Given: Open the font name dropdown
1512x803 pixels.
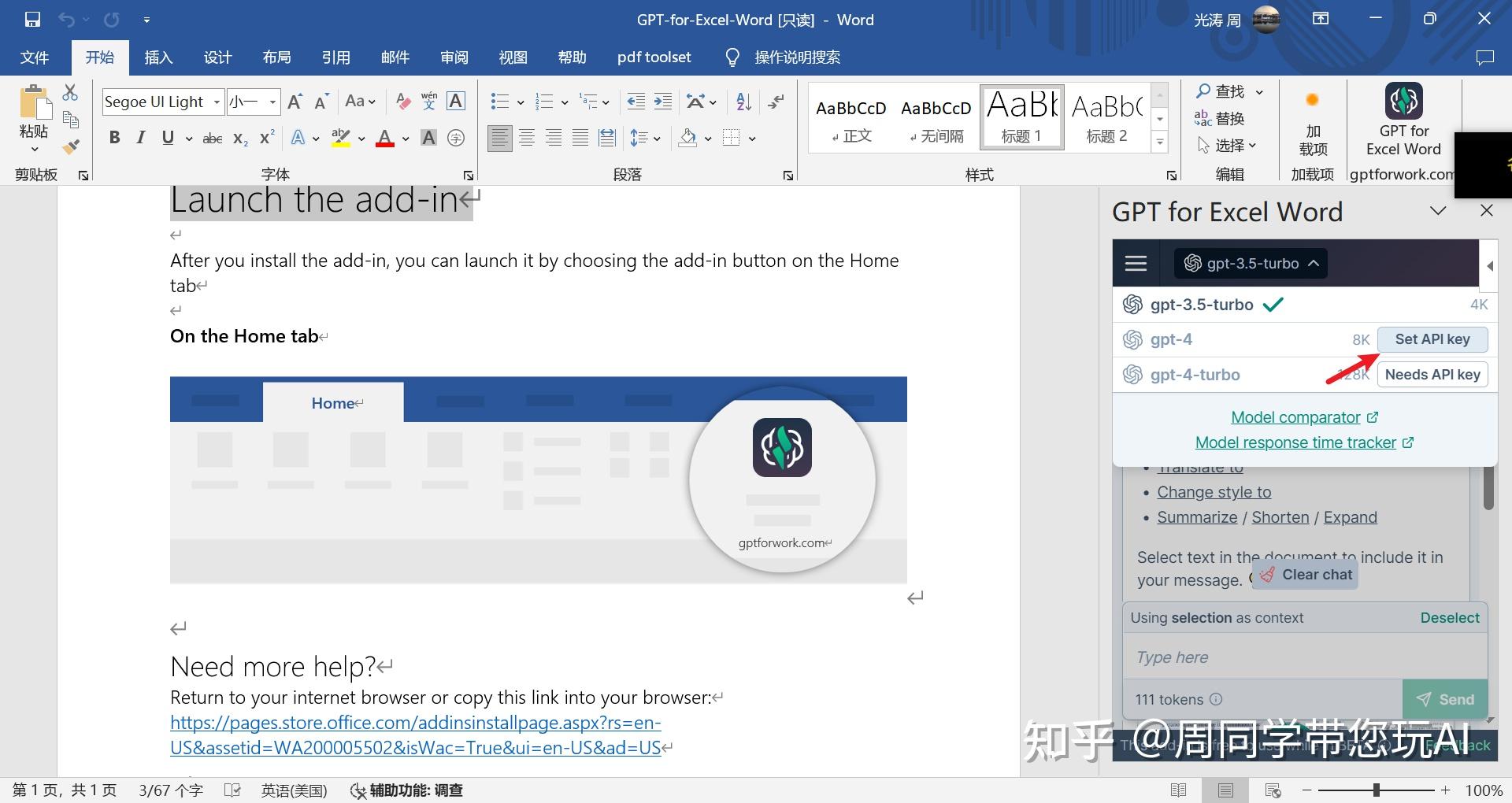Looking at the screenshot, I should click(x=216, y=102).
